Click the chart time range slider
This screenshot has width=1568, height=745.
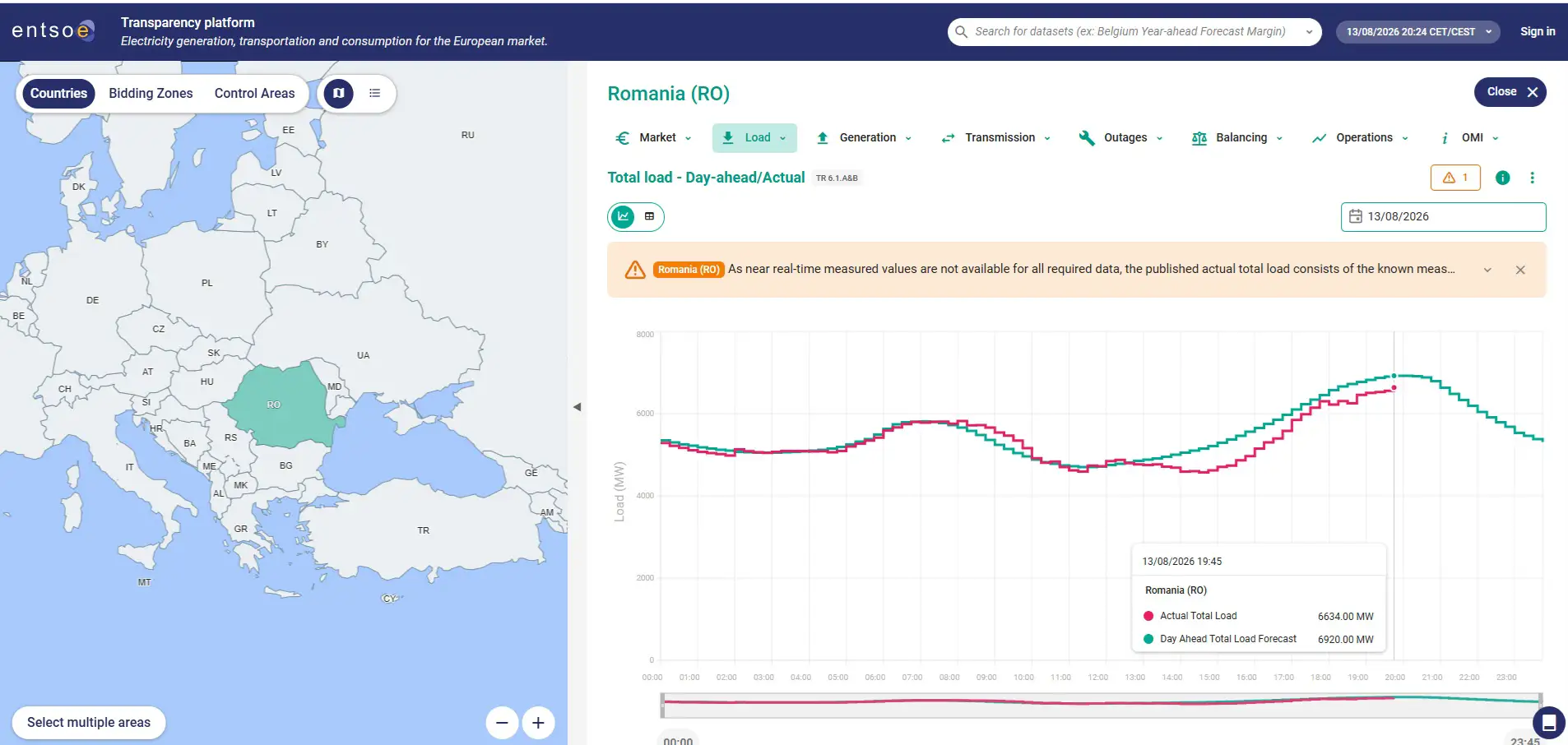point(1102,704)
